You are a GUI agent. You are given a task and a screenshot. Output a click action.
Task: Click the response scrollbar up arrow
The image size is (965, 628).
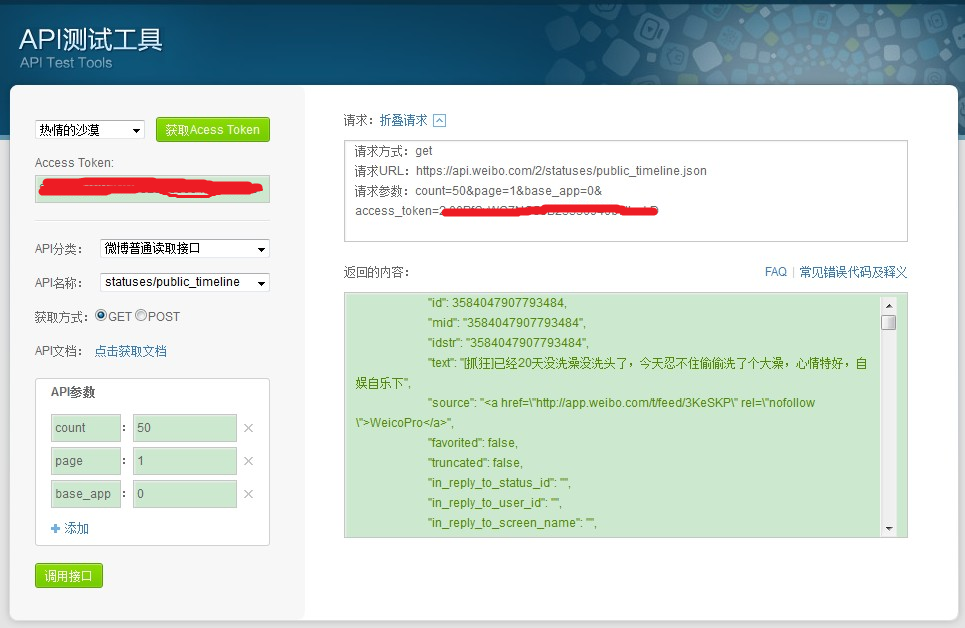point(889,305)
